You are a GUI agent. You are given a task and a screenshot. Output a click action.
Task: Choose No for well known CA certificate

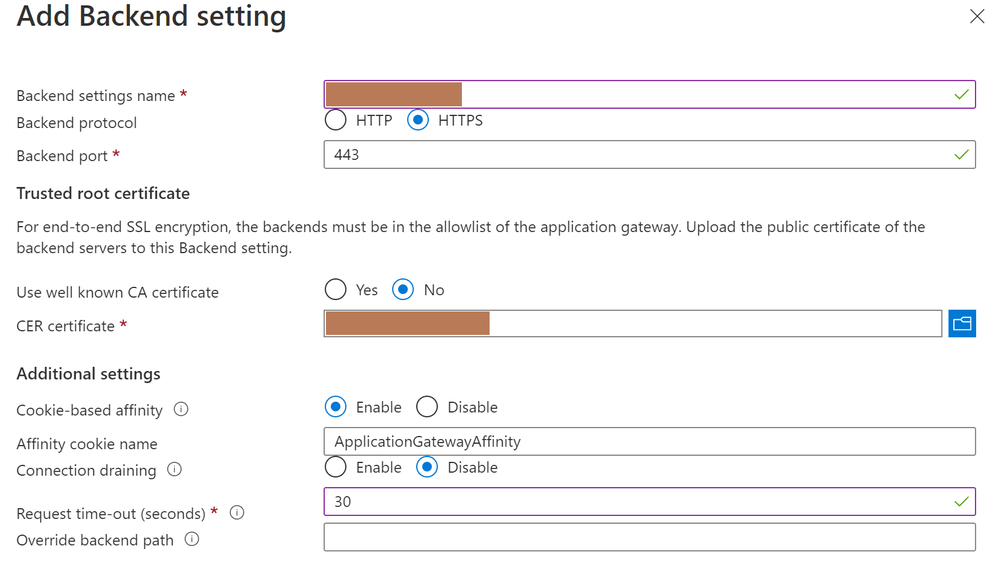[x=403, y=290]
